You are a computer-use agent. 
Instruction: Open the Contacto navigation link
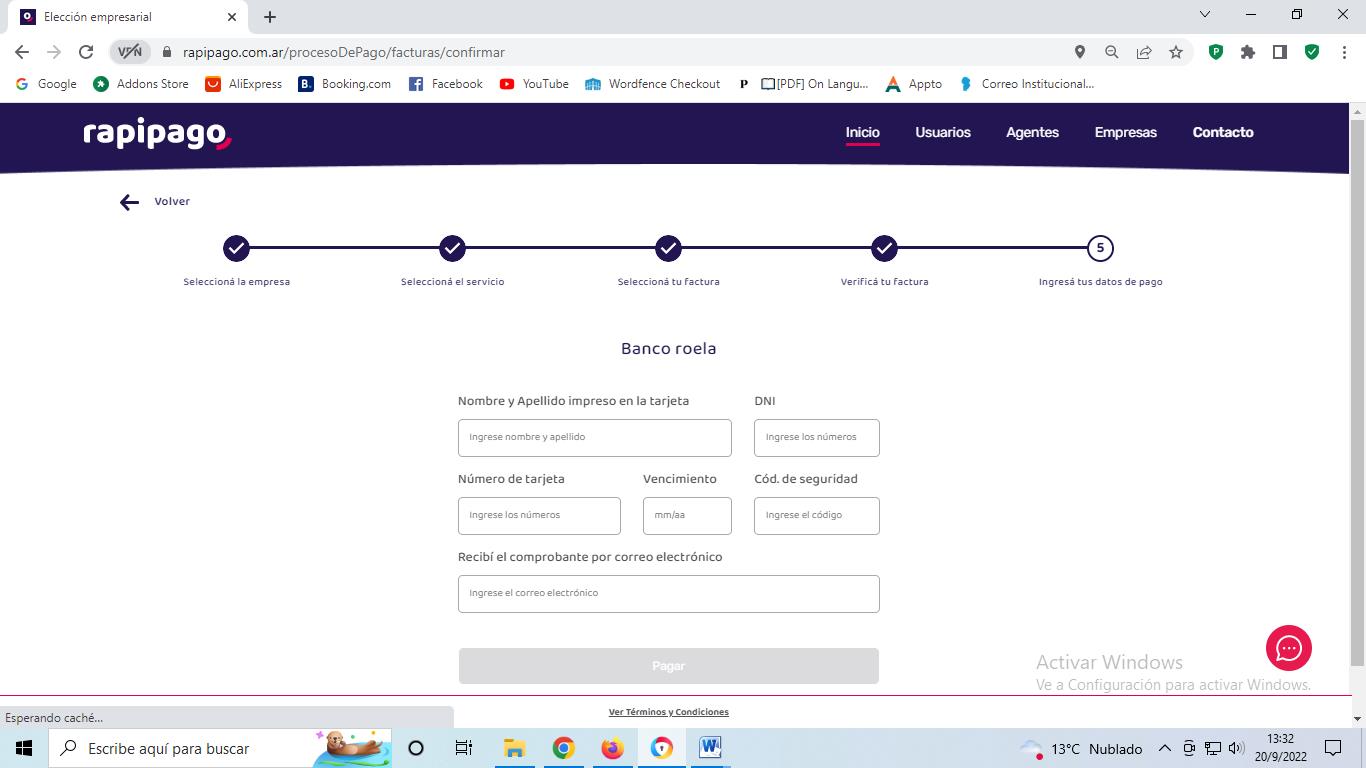coord(1222,132)
